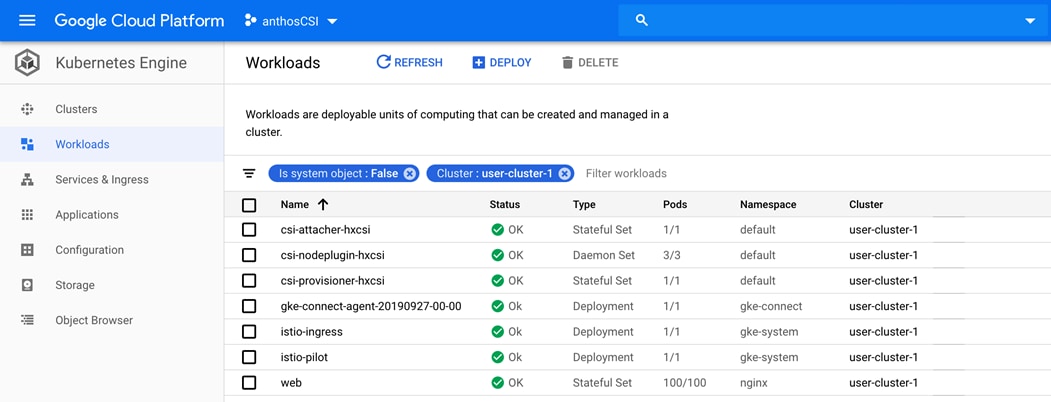The width and height of the screenshot is (1051, 402).
Task: Click the green status icon for istio-ingress
Action: pyautogui.click(x=497, y=332)
